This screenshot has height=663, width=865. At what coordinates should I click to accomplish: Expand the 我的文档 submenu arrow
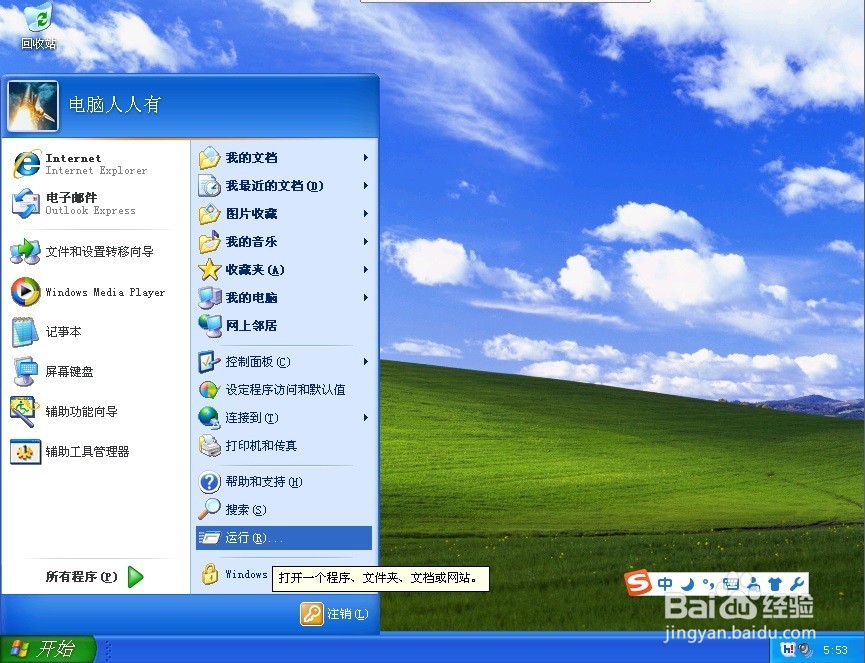[365, 158]
